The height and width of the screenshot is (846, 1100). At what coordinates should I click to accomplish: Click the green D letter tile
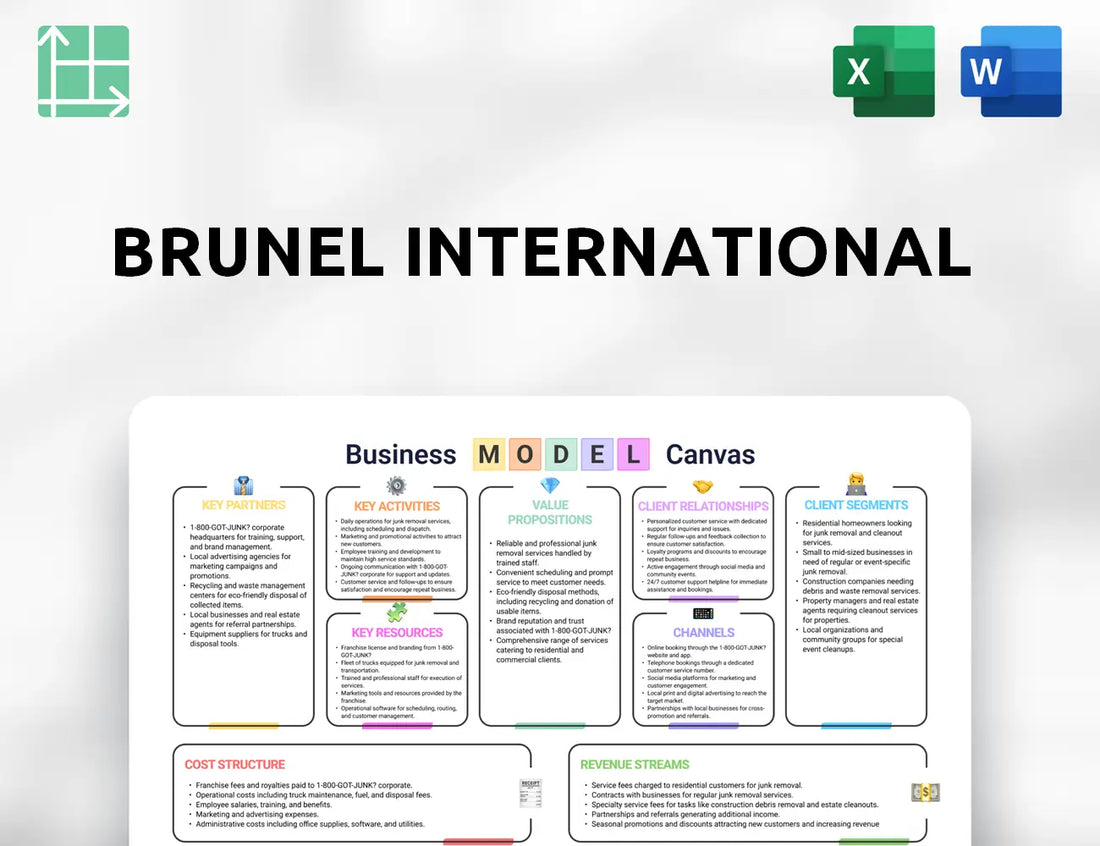(561, 455)
